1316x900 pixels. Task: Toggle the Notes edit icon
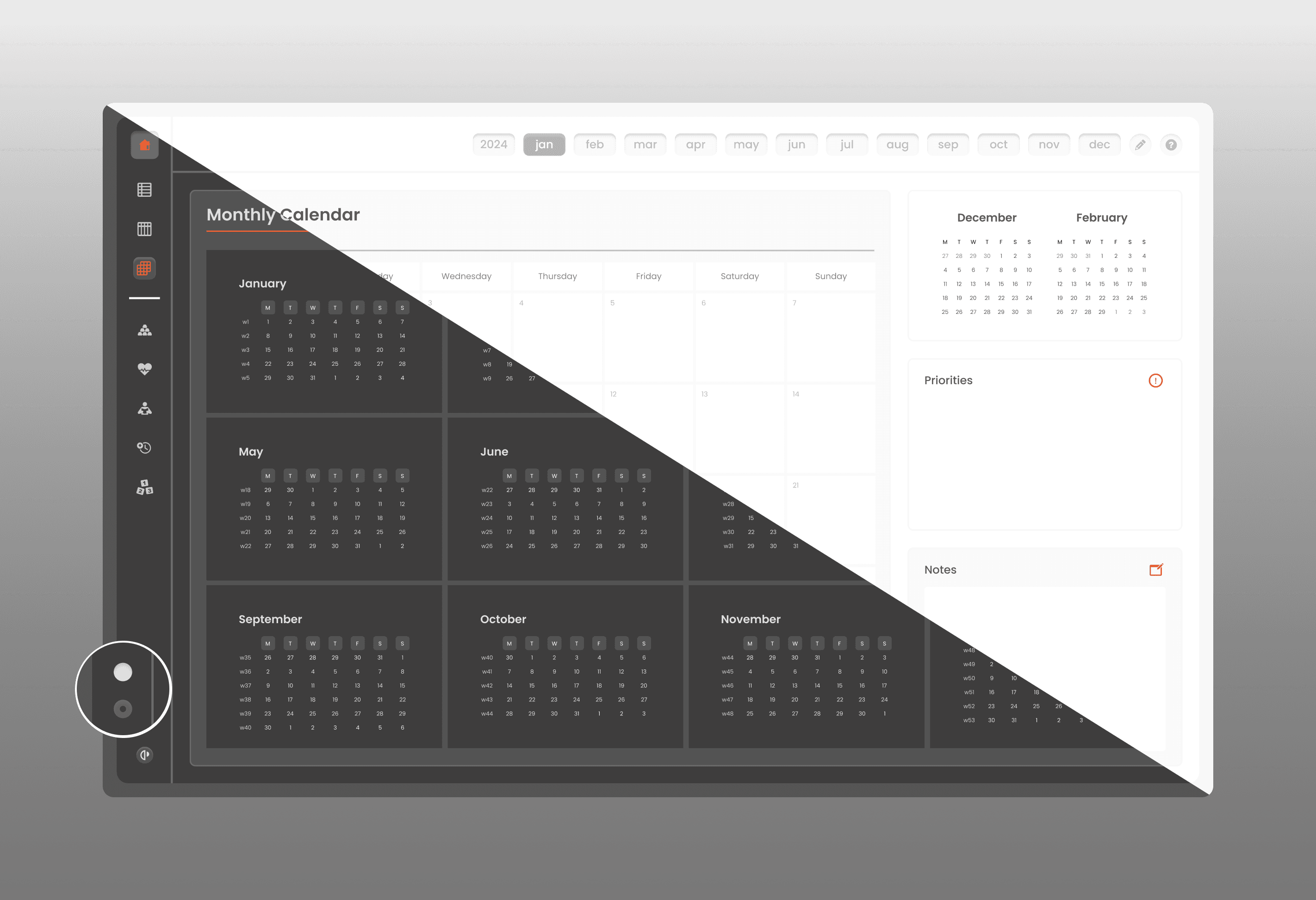pos(1156,570)
